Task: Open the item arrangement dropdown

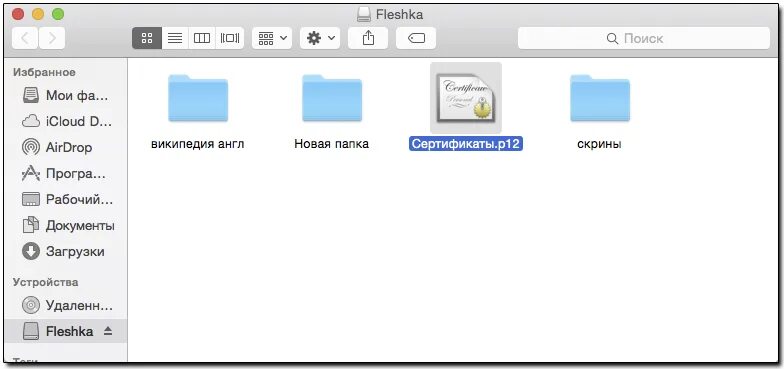Action: tap(272, 38)
